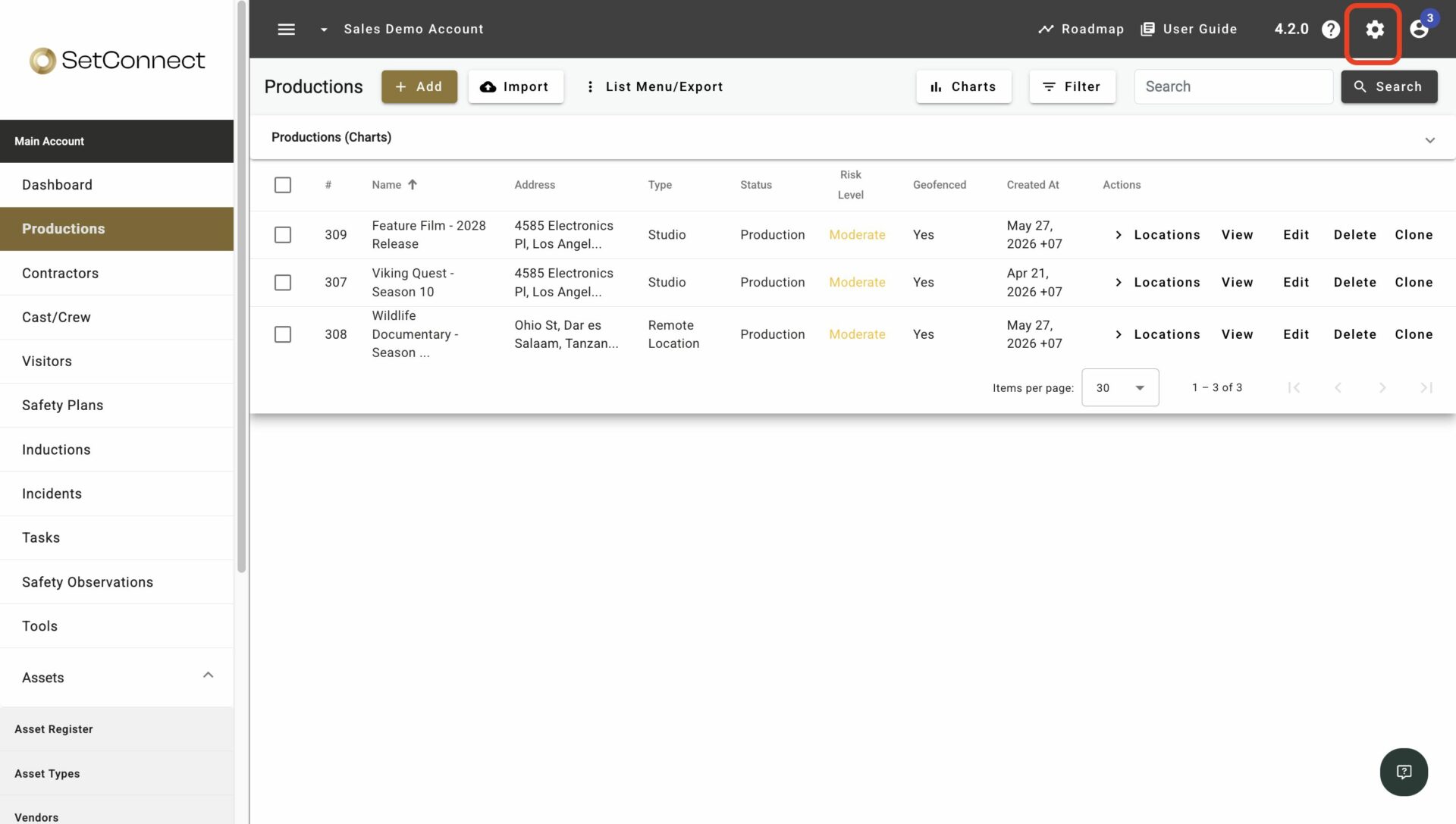
Task: Go to last page icon
Action: coord(1426,387)
